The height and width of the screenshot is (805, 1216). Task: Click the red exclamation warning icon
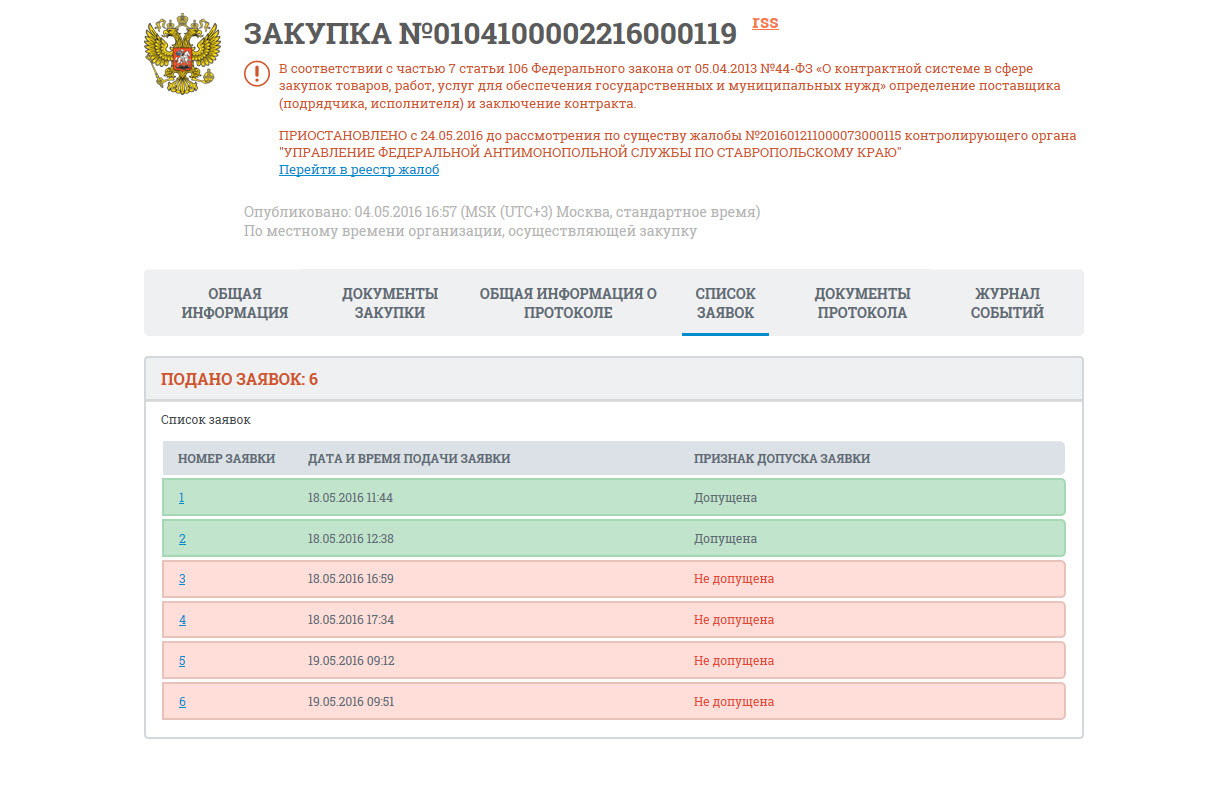point(257,73)
